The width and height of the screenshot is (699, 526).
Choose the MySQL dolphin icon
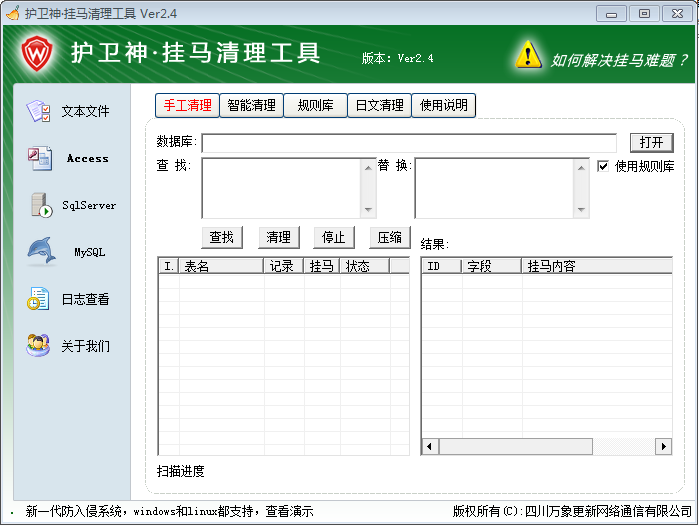(x=40, y=252)
